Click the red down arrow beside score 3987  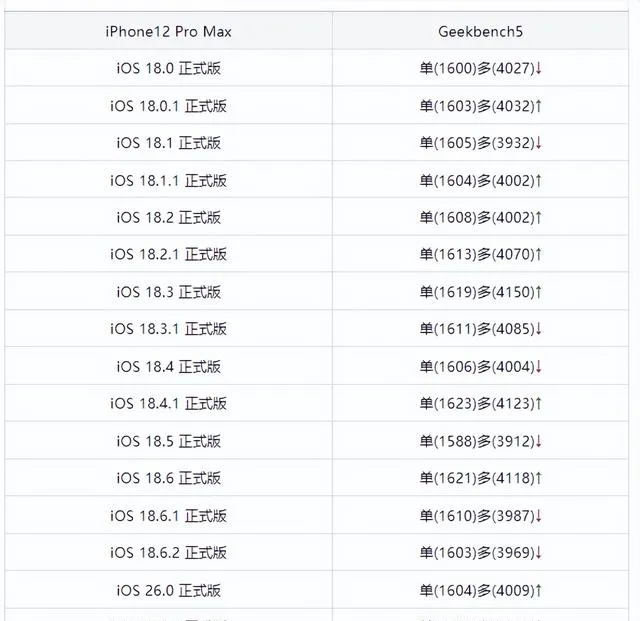click(538, 516)
